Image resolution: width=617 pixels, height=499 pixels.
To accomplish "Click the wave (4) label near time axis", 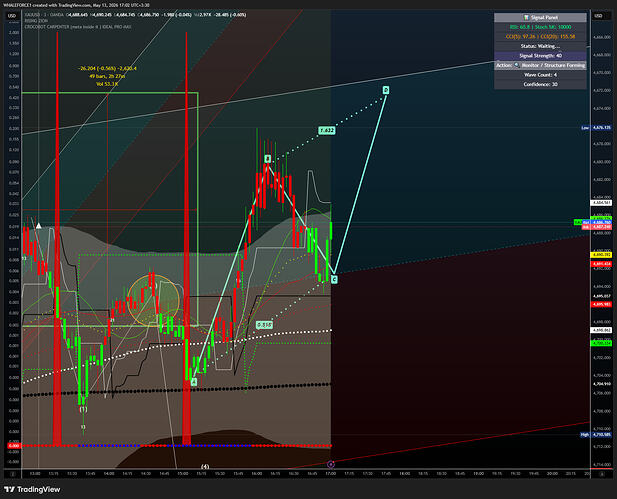I will 205,466.
